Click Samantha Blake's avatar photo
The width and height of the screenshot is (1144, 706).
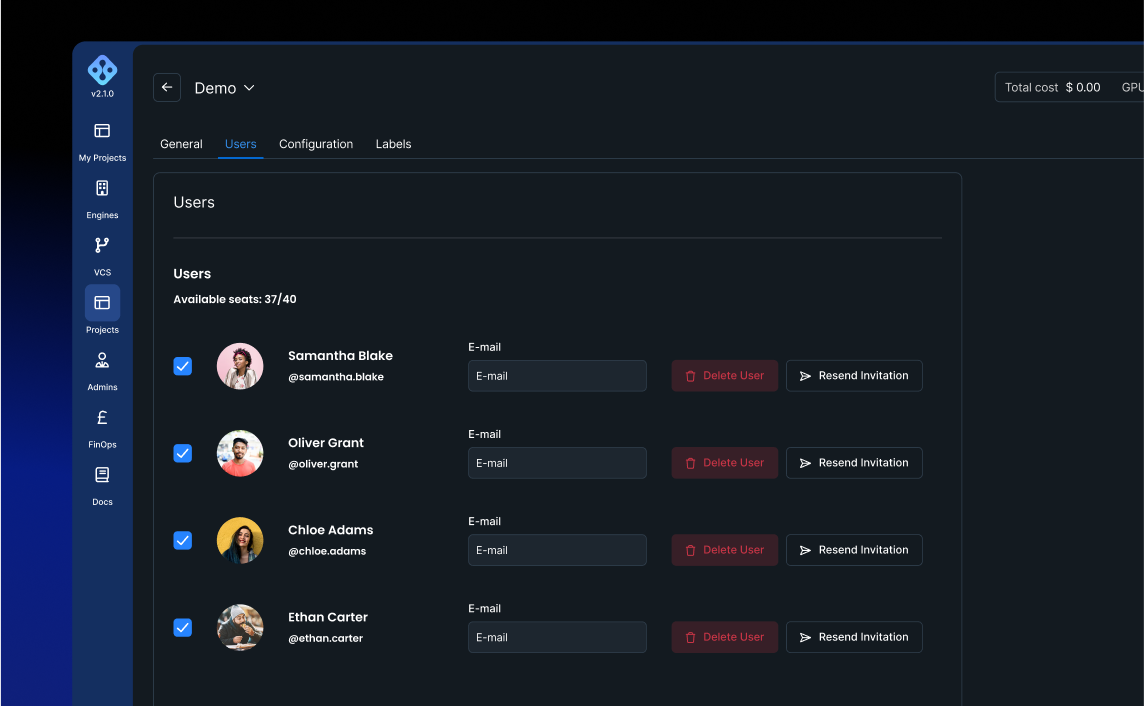[240, 366]
